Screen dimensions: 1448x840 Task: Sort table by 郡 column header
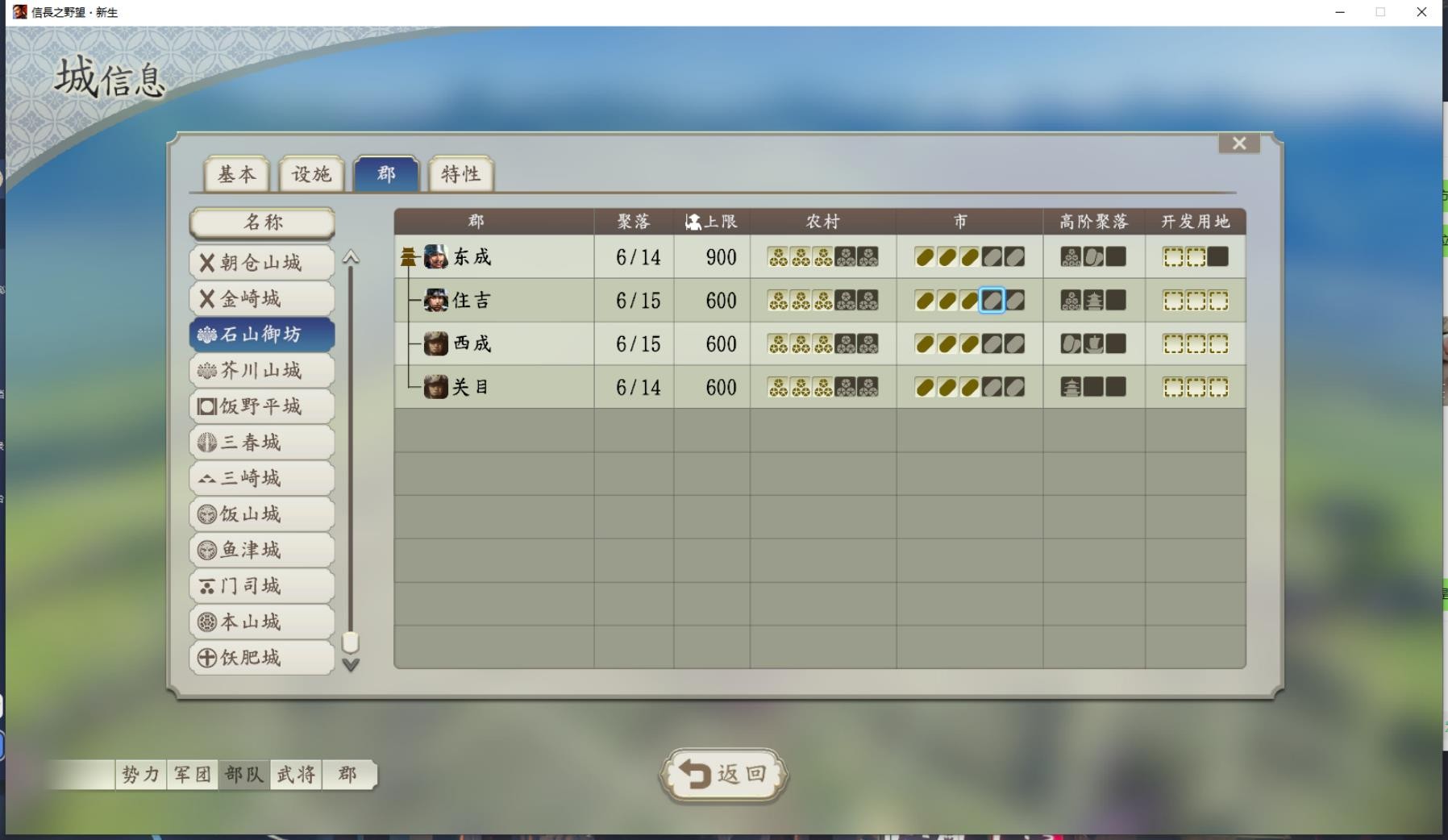(494, 222)
